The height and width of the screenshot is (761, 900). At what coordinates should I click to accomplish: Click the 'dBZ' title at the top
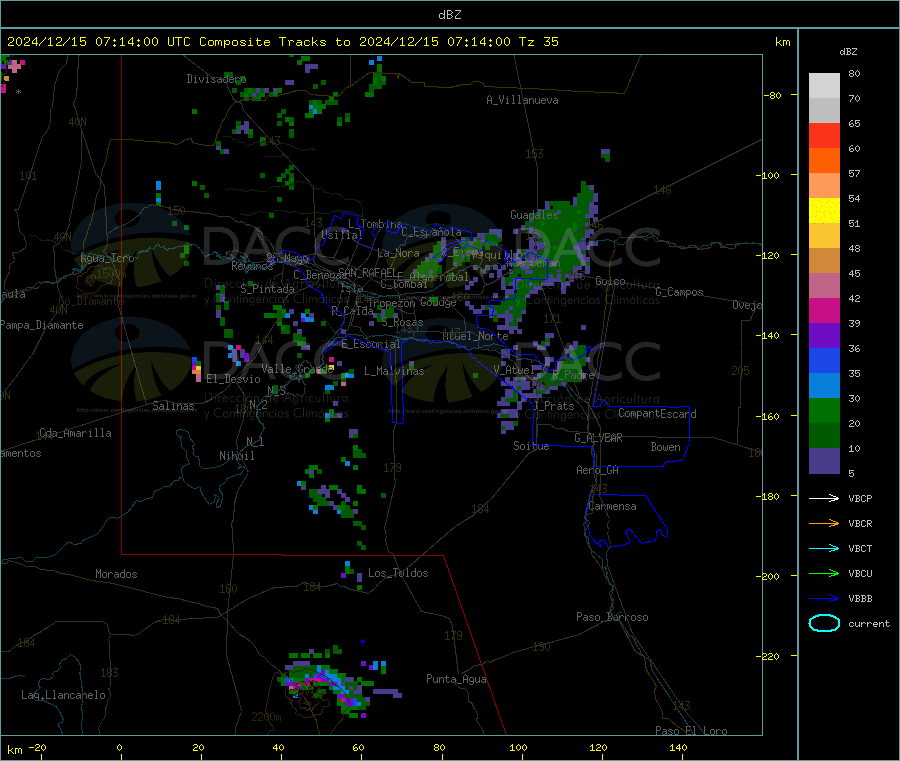(449, 15)
